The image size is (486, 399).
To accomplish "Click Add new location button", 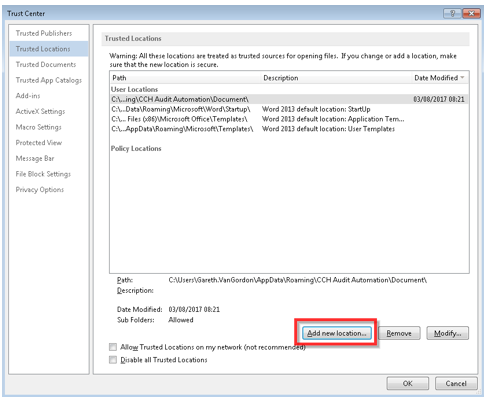I will pos(337,333).
